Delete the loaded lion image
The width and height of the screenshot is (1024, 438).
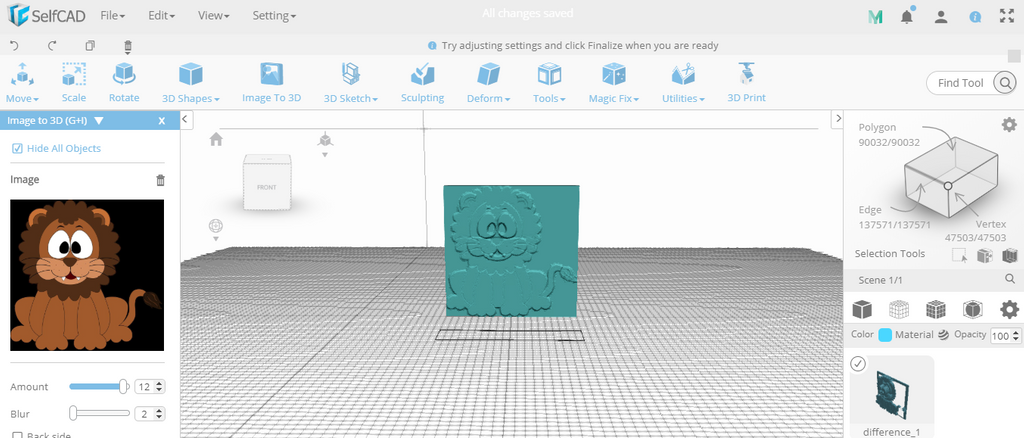coord(160,180)
